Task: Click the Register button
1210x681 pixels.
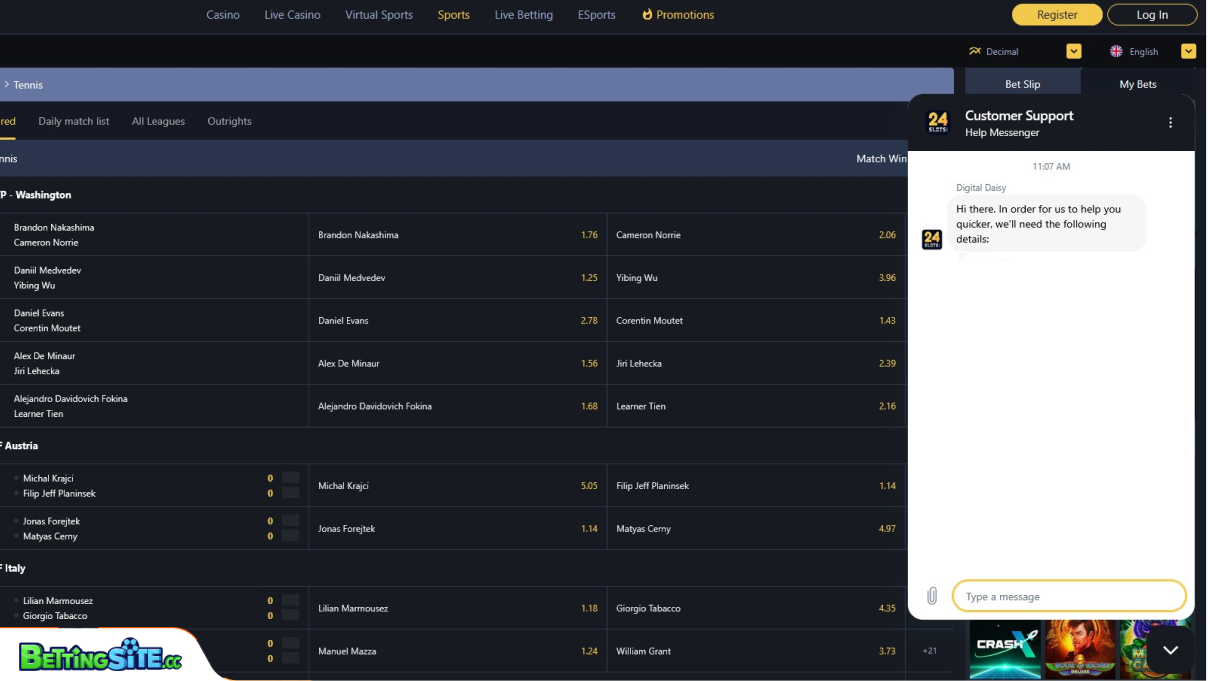Action: tap(1057, 15)
